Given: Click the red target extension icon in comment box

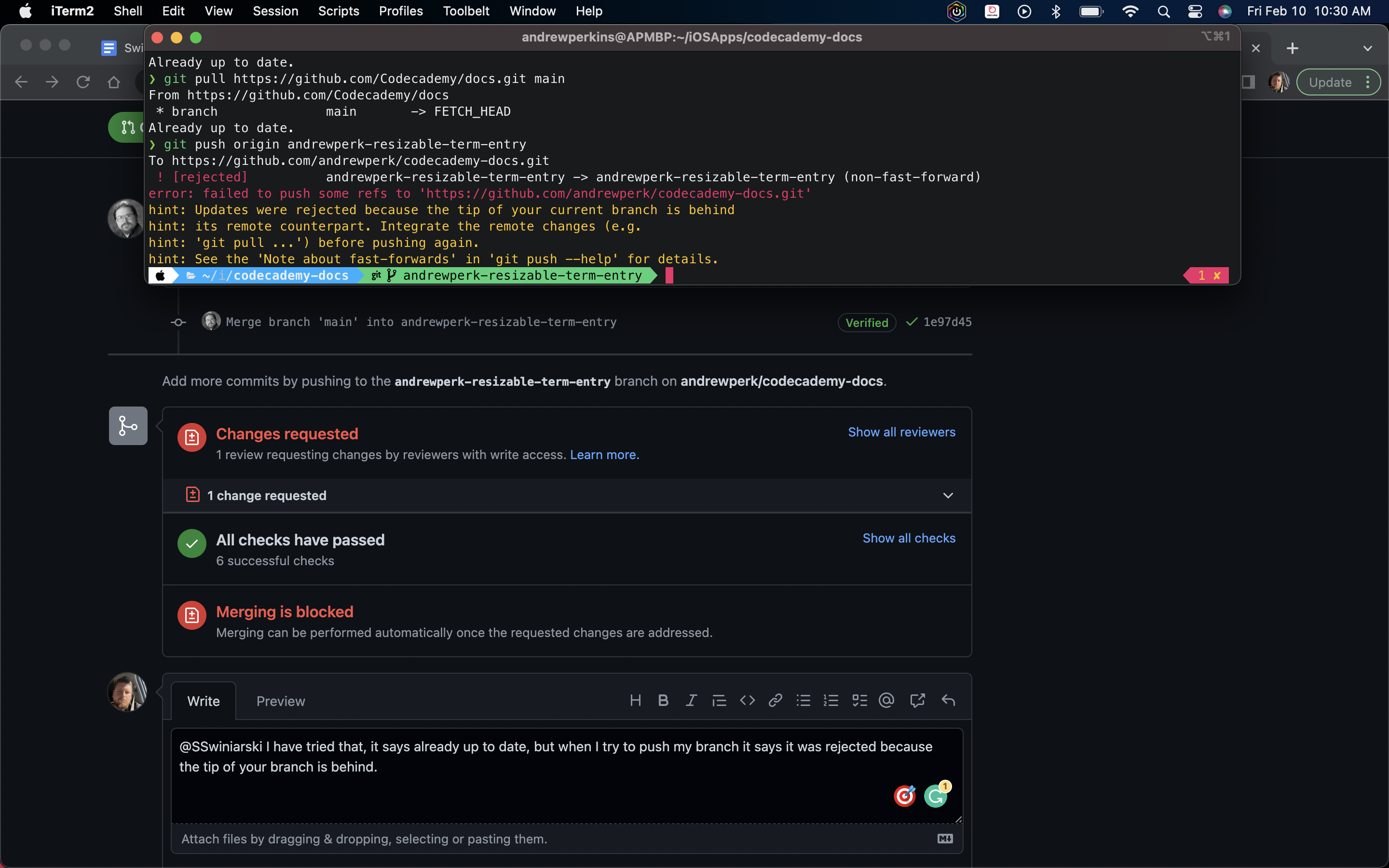Looking at the screenshot, I should point(905,796).
